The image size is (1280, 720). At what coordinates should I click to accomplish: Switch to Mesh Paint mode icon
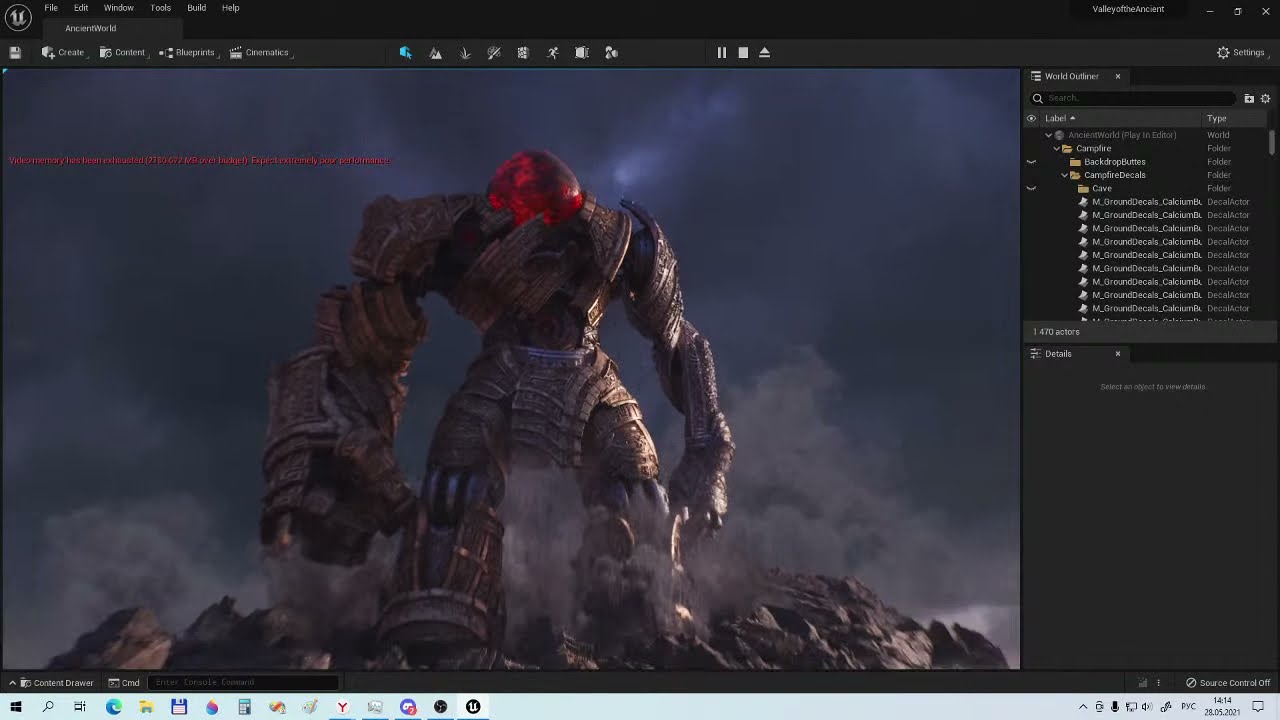pyautogui.click(x=494, y=53)
